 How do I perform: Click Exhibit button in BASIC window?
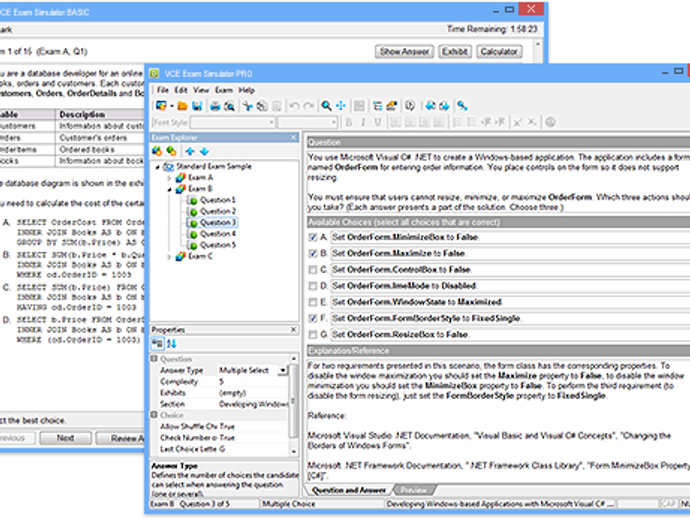(455, 51)
